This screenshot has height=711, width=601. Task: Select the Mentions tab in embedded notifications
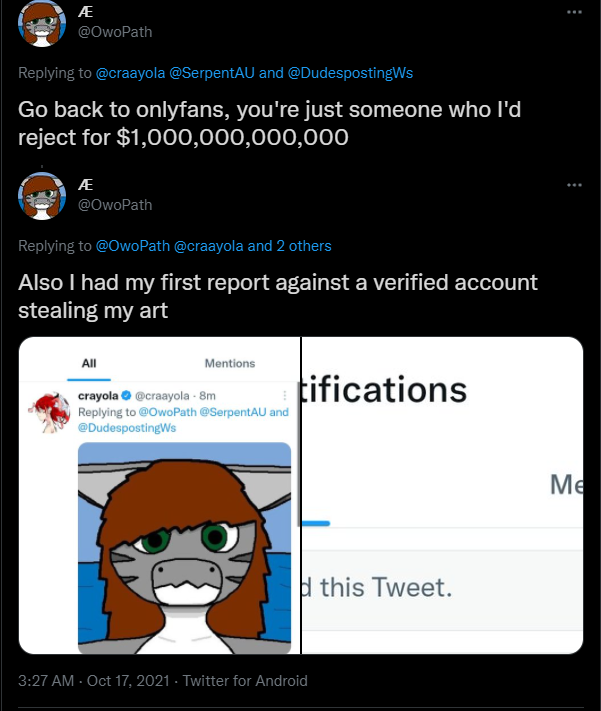[230, 363]
